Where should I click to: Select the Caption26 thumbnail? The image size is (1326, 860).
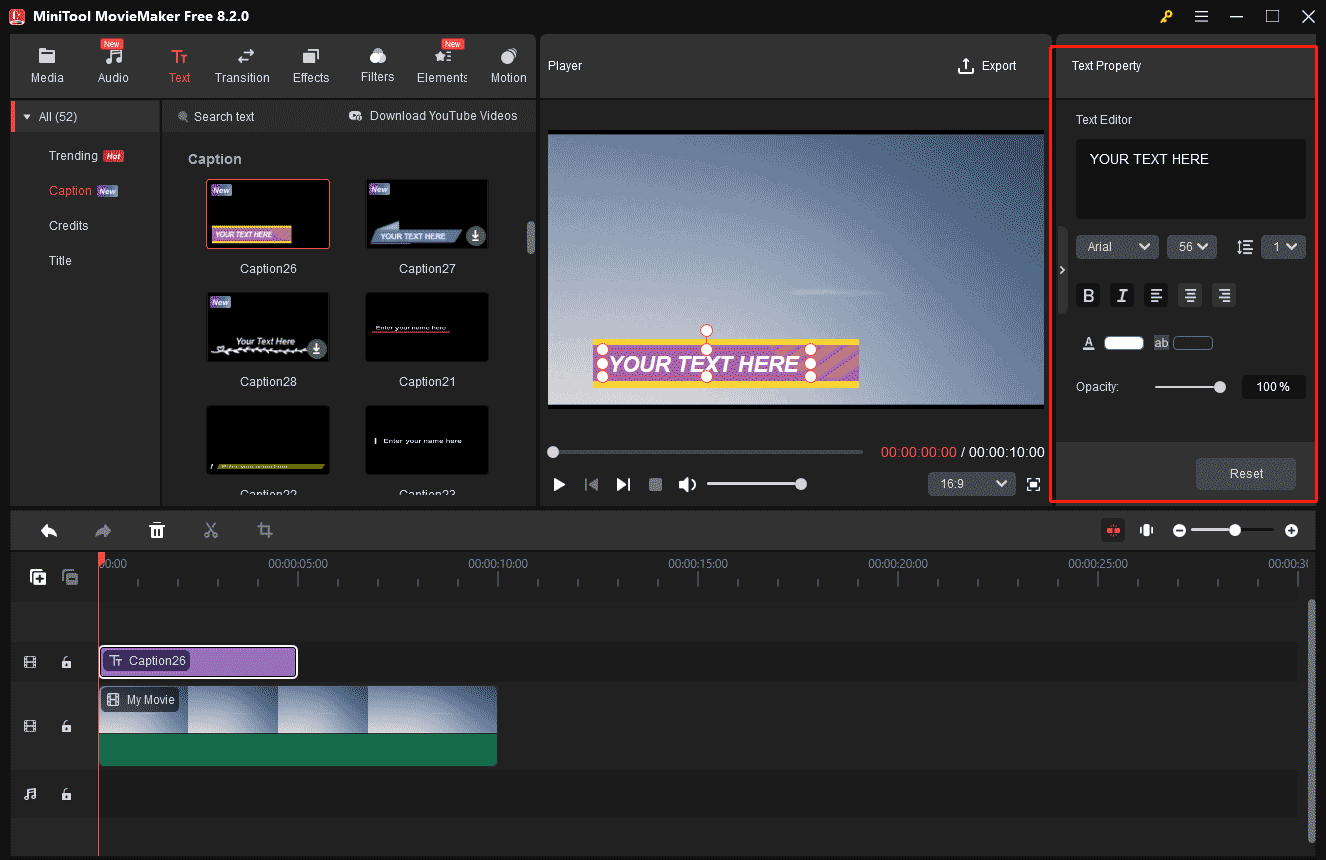pyautogui.click(x=268, y=214)
